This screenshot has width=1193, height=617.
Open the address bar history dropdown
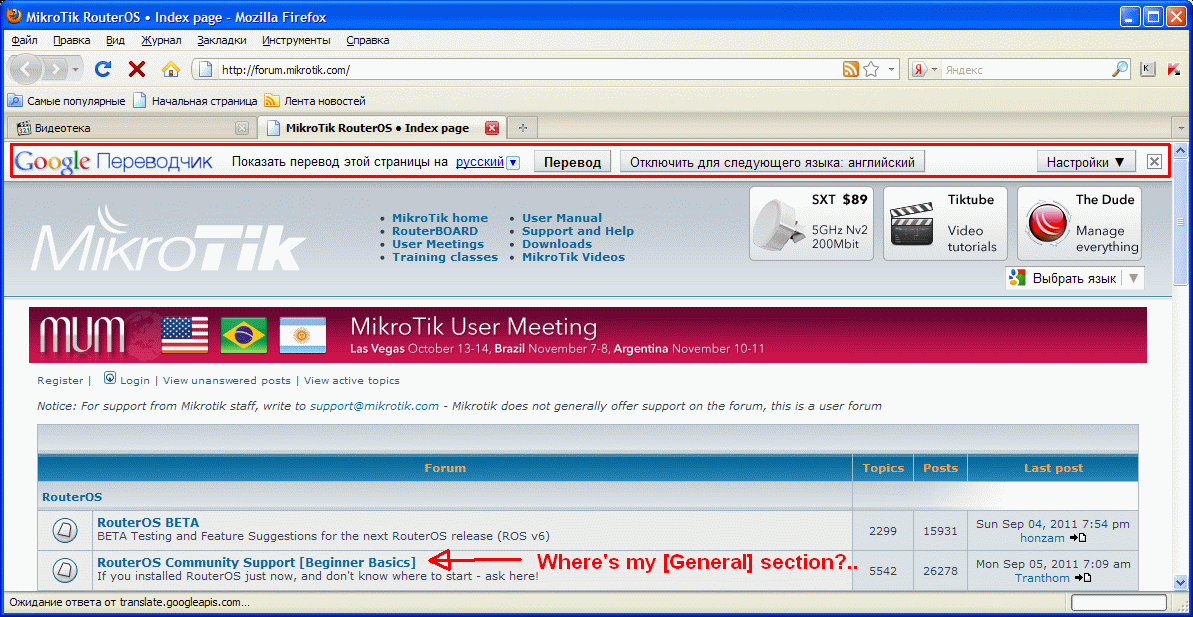click(x=892, y=69)
